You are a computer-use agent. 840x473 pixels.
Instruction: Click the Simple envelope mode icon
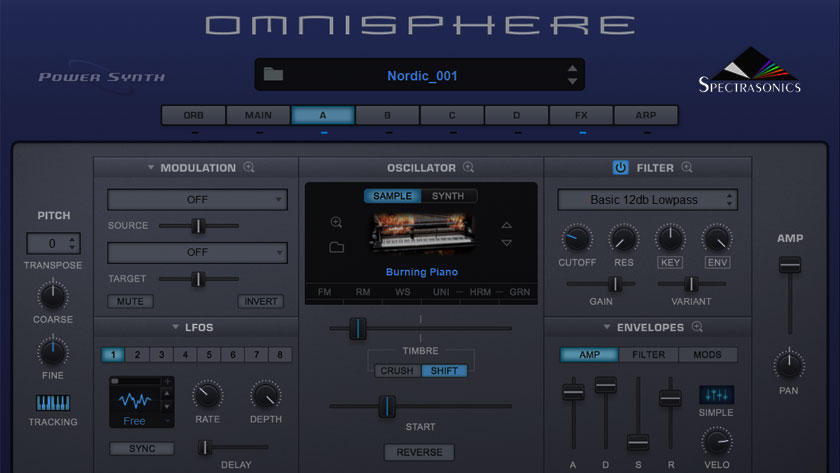click(x=716, y=395)
